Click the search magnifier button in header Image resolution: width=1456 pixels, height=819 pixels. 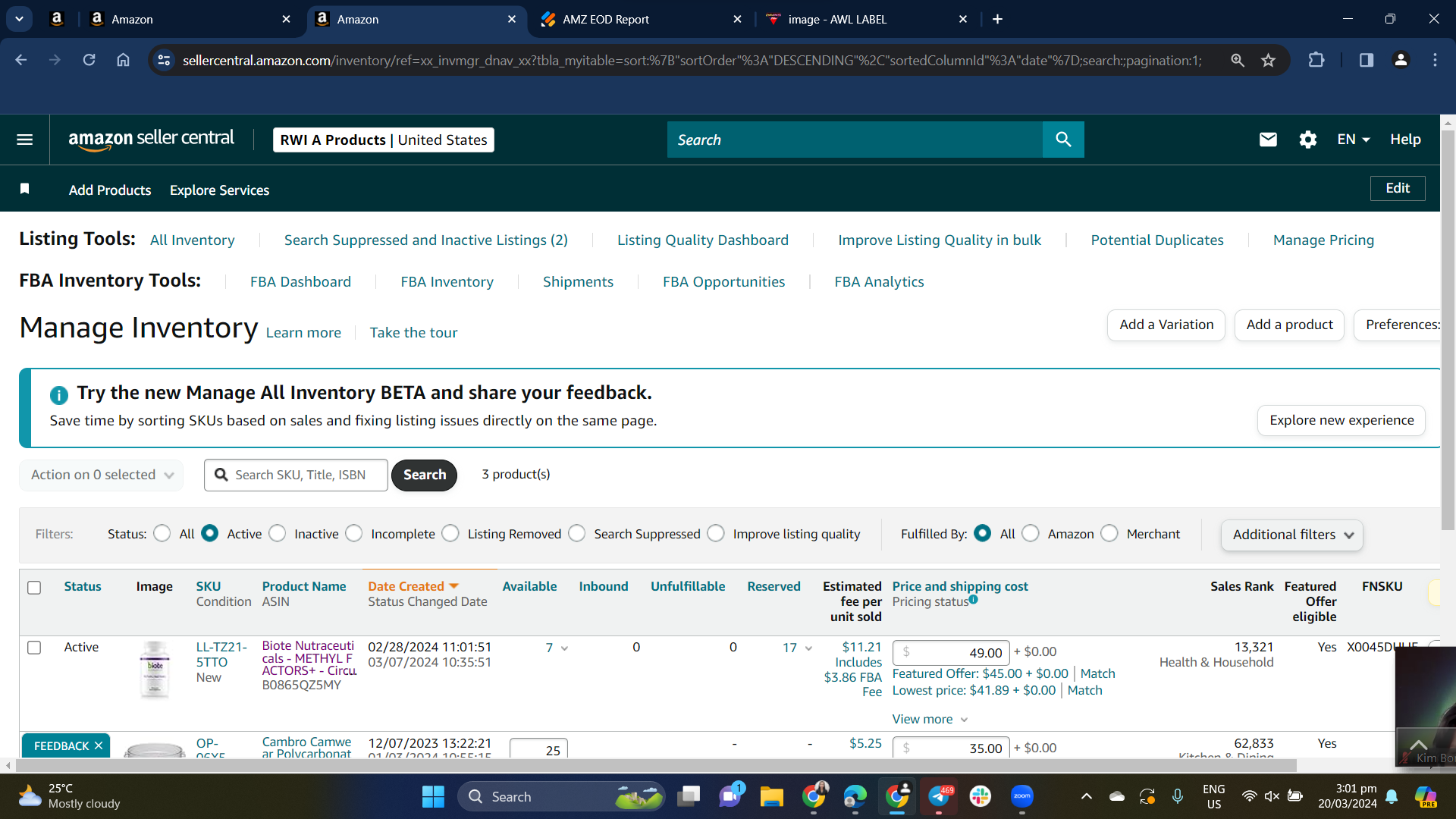click(x=1063, y=140)
